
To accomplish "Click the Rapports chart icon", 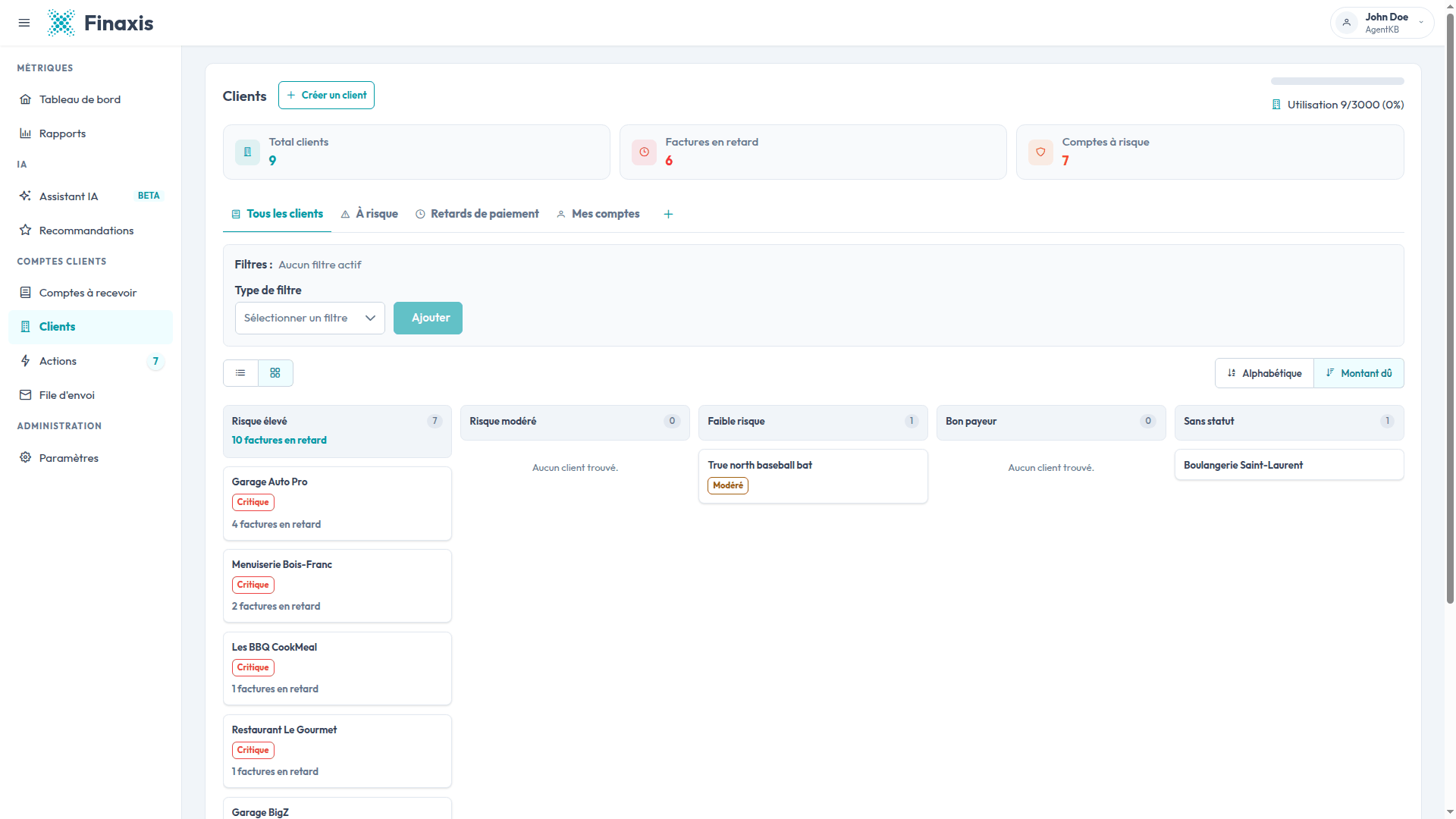I will click(25, 133).
